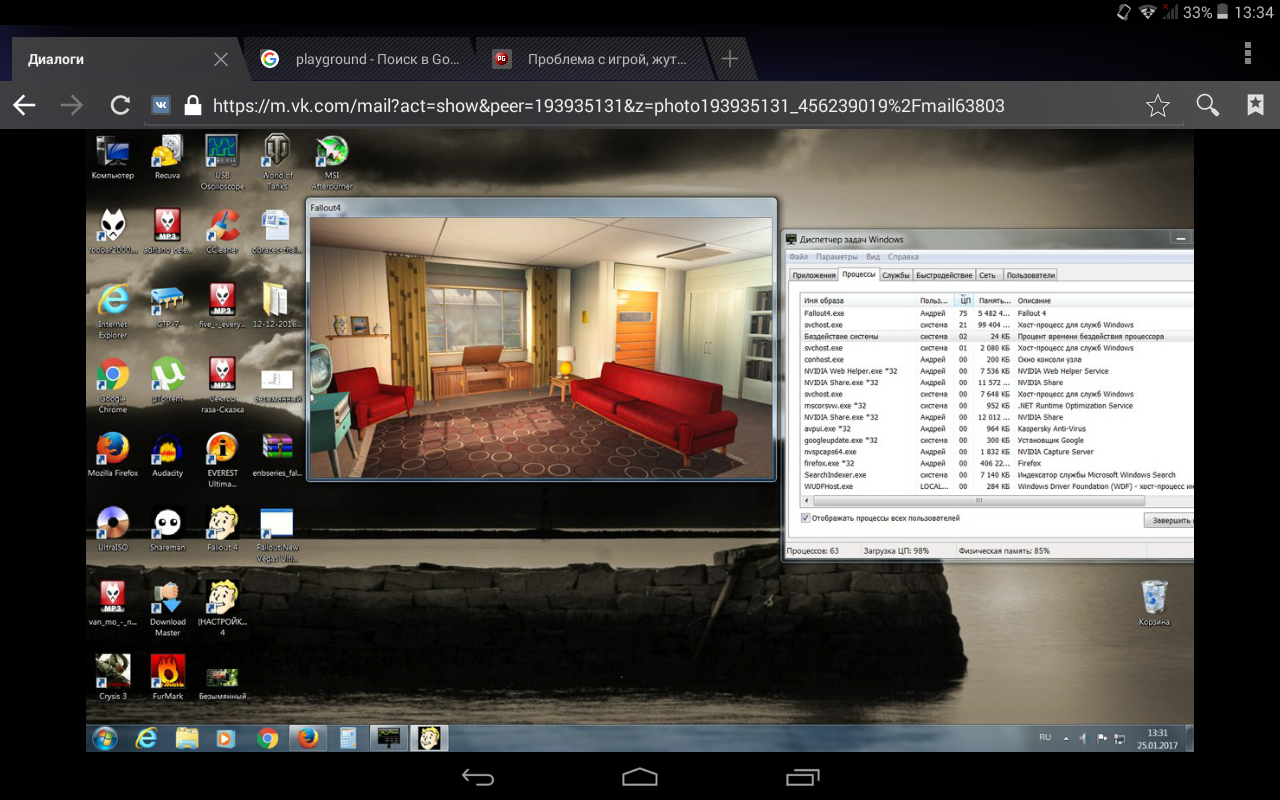Viewport: 1280px width, 800px height.
Task: Switch to the Быстродействие tab
Action: 944,275
